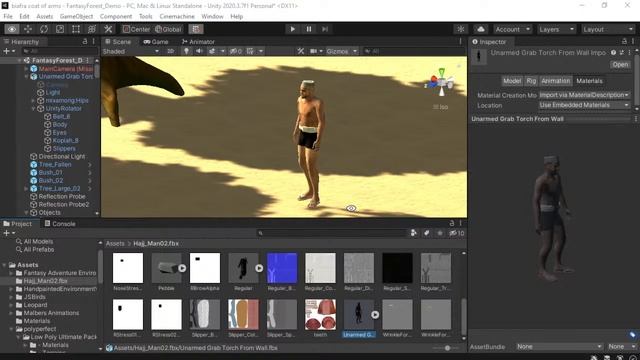Open Shaded draw mode dropdown
Screen dimensions: 640x360
131,51
